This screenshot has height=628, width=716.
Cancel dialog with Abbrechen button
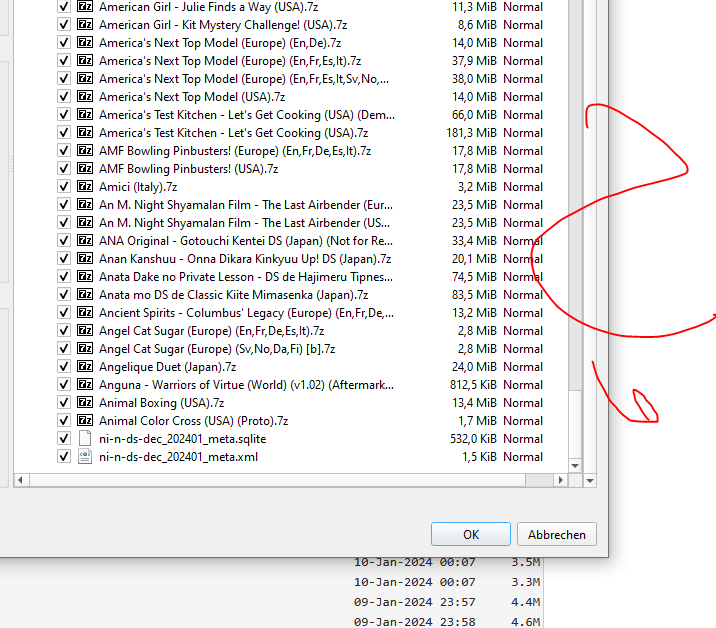coord(557,534)
